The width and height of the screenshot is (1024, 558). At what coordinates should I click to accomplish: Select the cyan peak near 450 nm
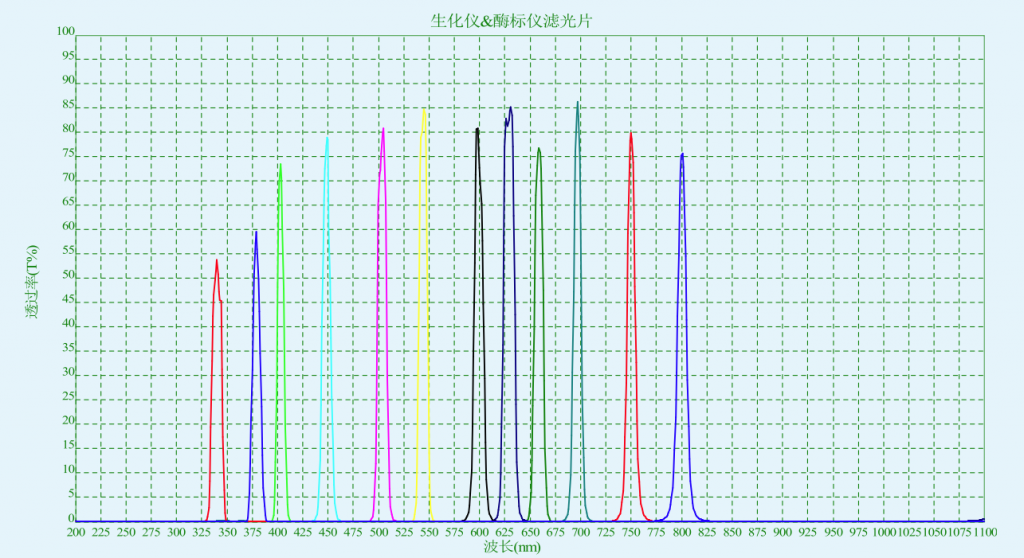pyautogui.click(x=327, y=140)
